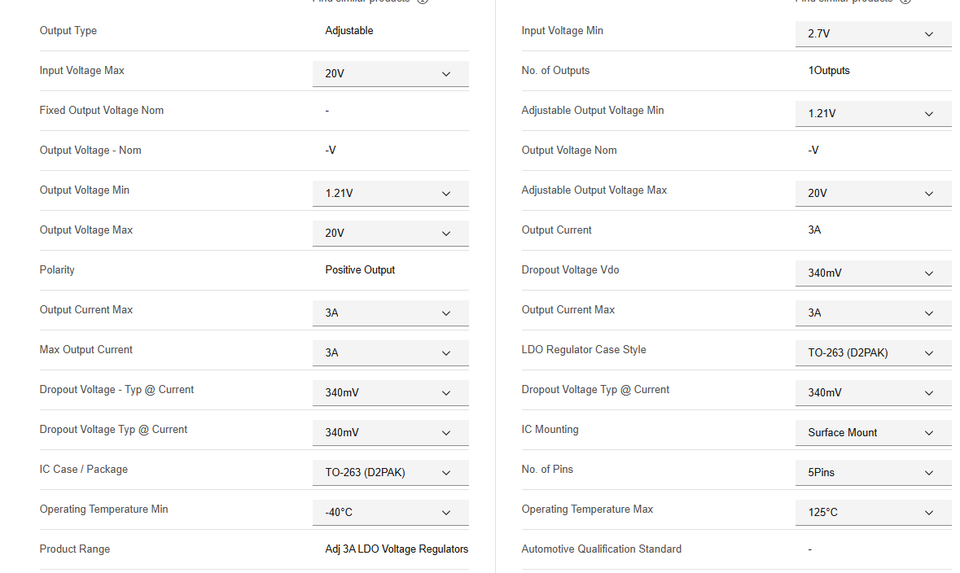
Task: Expand the Operating Temperature Max 125°C dropdown
Action: click(x=872, y=512)
